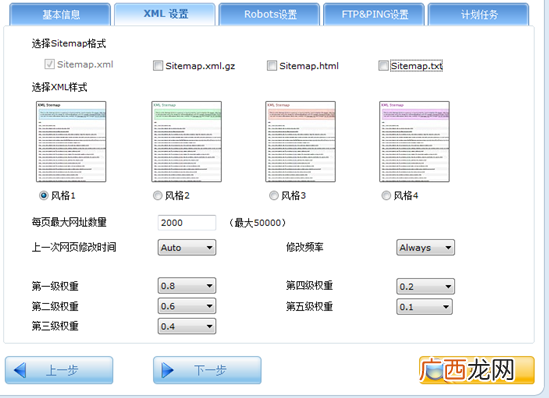The height and width of the screenshot is (398, 549).
Task: Enable the Sitemap.xml.gz checkbox
Action: [x=158, y=65]
